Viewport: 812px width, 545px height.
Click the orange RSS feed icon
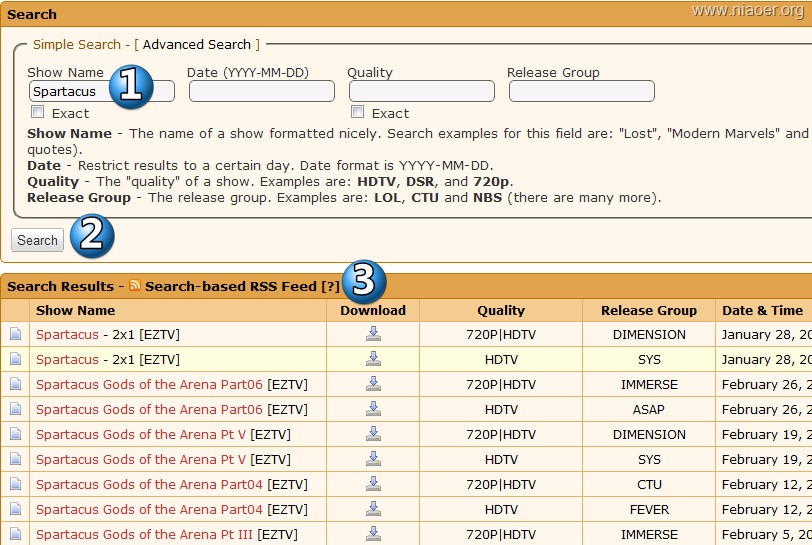[135, 286]
